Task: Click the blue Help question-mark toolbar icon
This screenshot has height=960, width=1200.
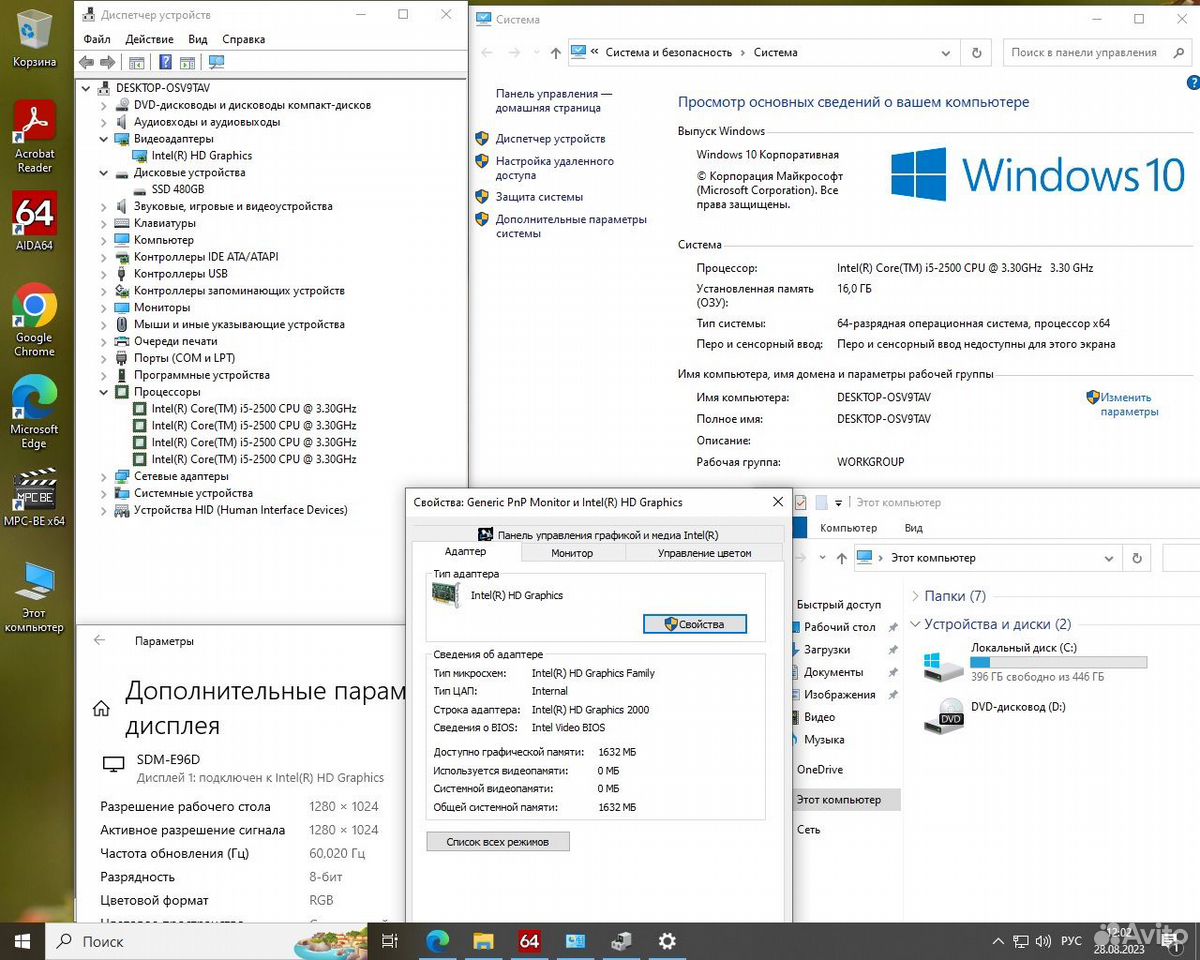Action: point(165,62)
